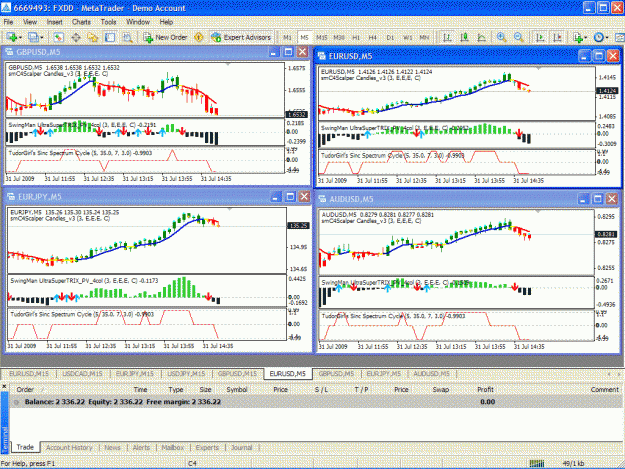Switch to the H1 timeframe
This screenshot has height=469, width=625.
point(356,37)
